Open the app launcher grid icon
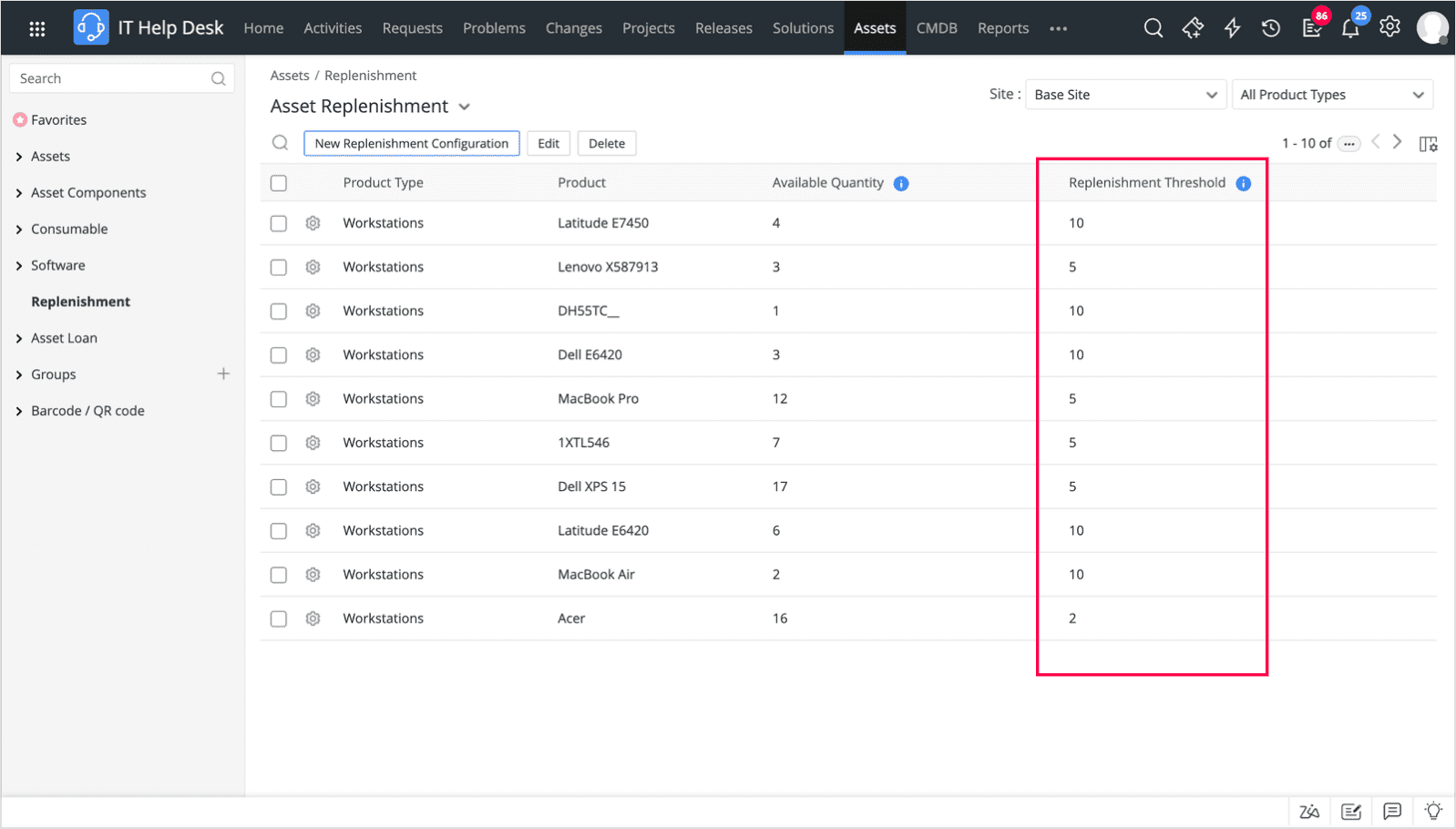This screenshot has height=829, width=1456. pyautogui.click(x=37, y=28)
